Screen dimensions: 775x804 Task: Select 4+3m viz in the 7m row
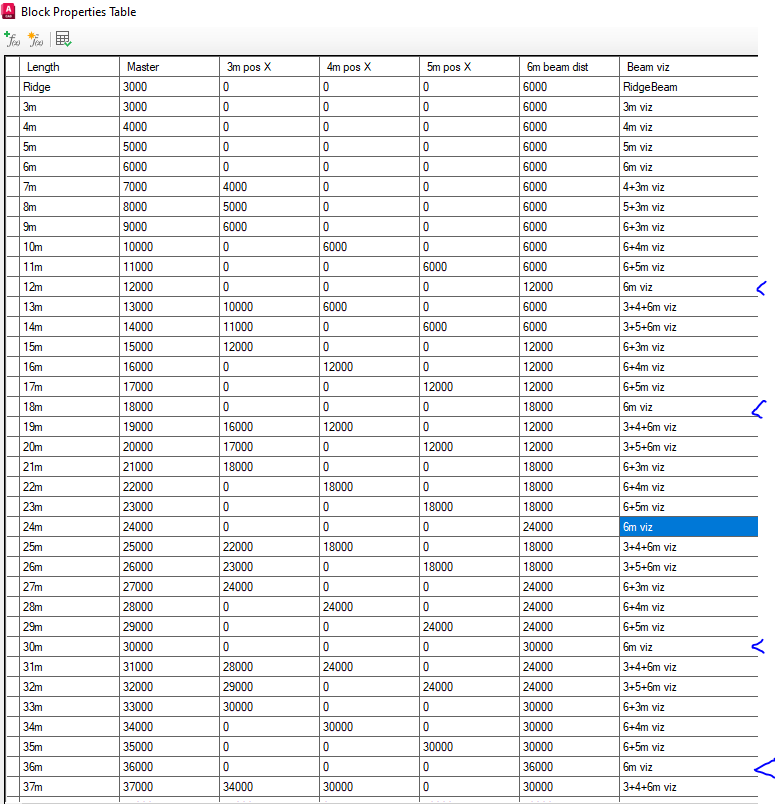point(689,187)
